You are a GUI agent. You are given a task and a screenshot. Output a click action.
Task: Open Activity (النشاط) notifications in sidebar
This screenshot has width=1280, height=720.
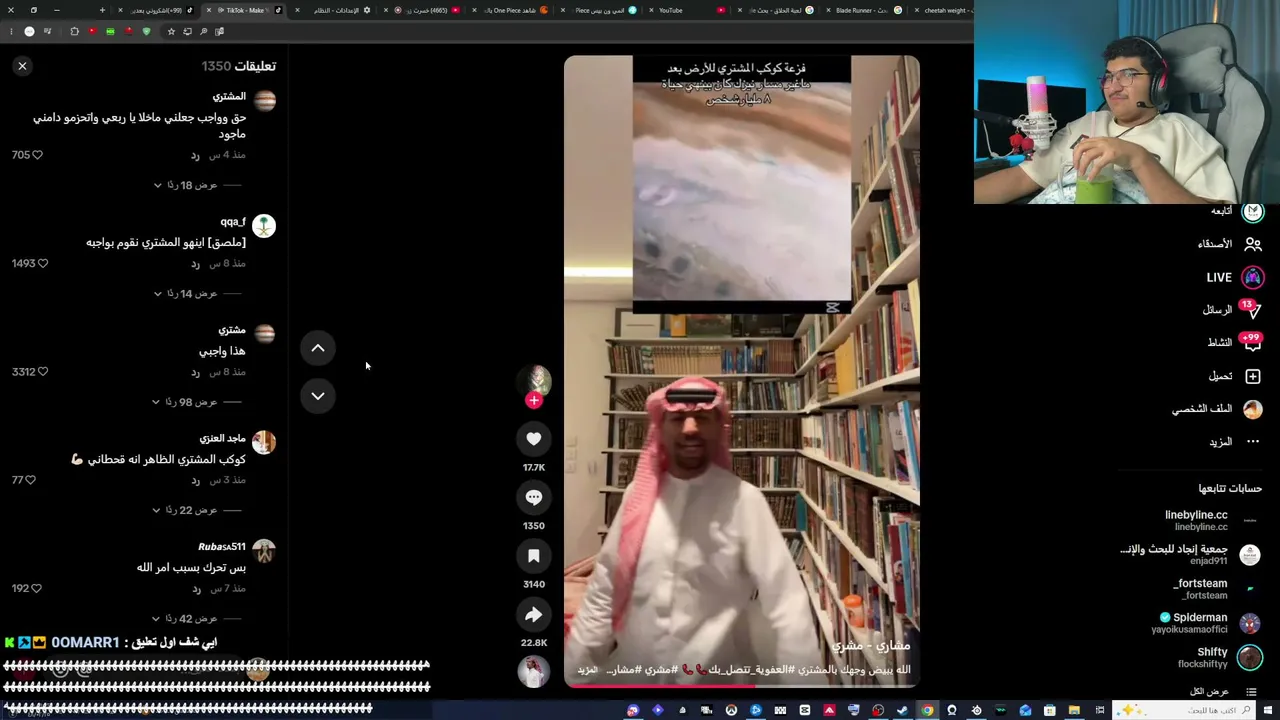(x=1234, y=342)
